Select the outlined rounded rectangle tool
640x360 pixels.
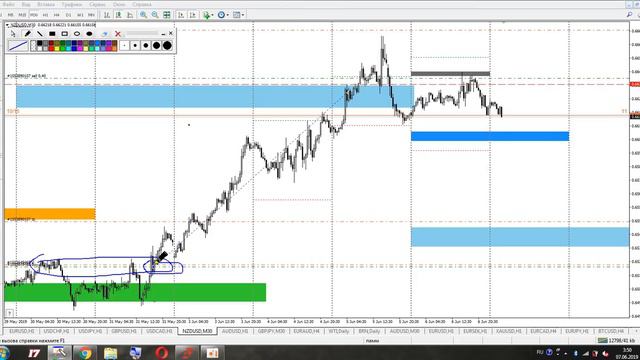coord(64,34)
